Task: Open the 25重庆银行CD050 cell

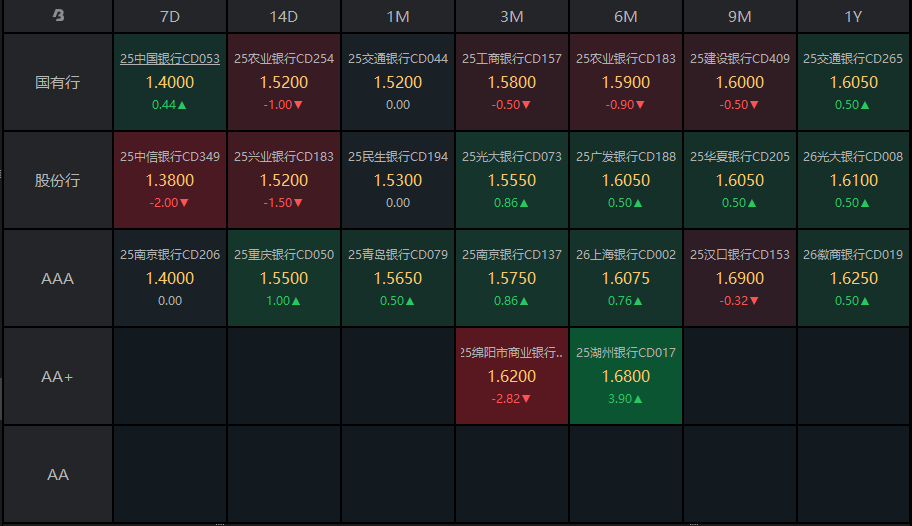Action: (x=284, y=278)
